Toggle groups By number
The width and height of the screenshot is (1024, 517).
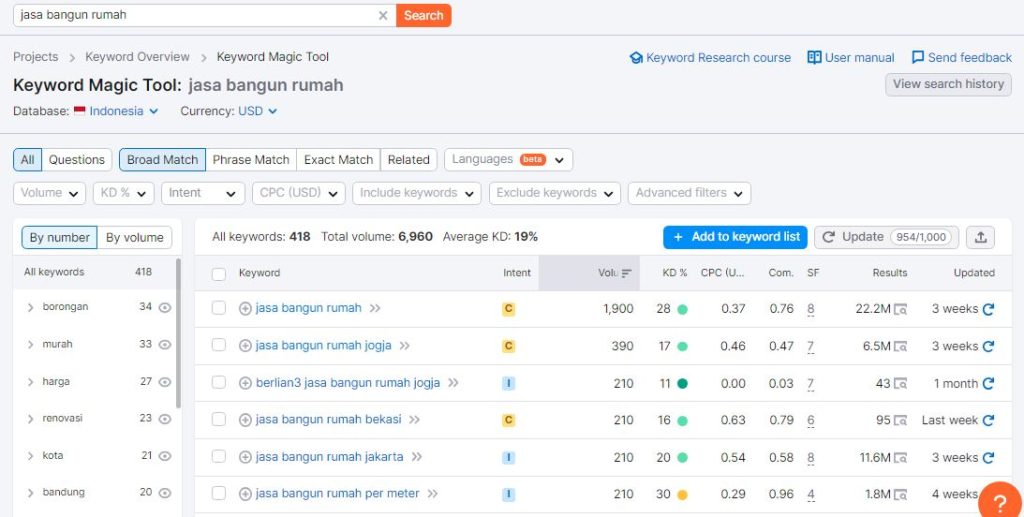(x=59, y=238)
